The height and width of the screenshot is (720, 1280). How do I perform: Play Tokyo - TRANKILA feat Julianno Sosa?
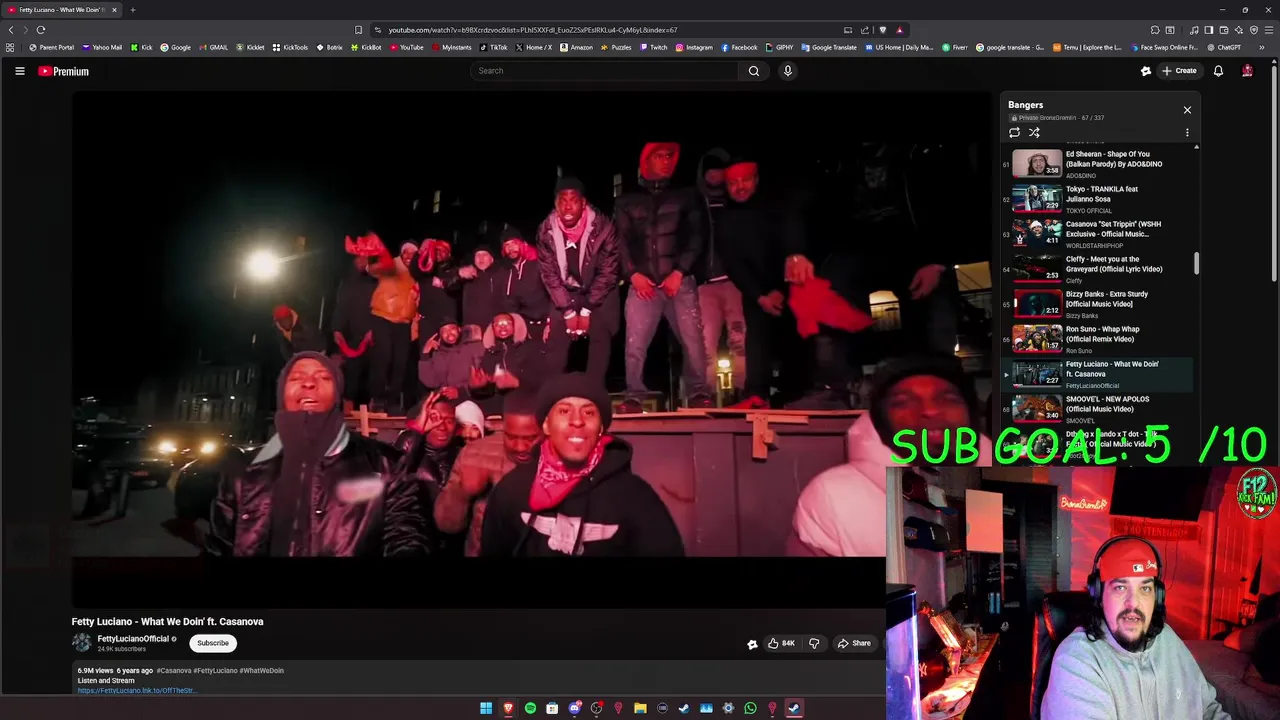click(1098, 198)
